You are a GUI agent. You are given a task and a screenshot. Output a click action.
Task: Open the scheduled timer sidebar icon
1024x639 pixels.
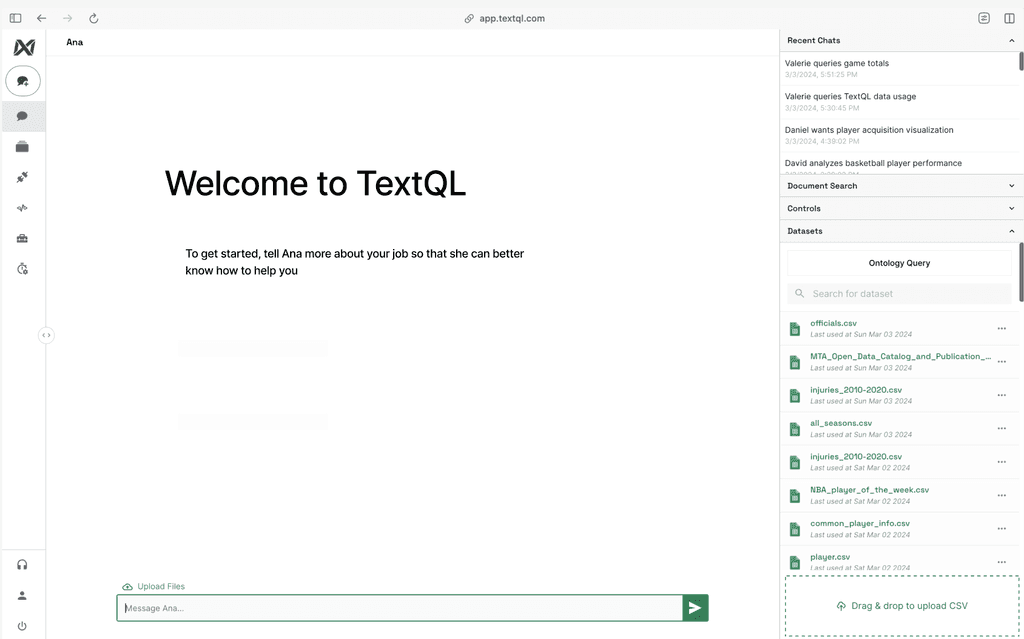(x=22, y=269)
